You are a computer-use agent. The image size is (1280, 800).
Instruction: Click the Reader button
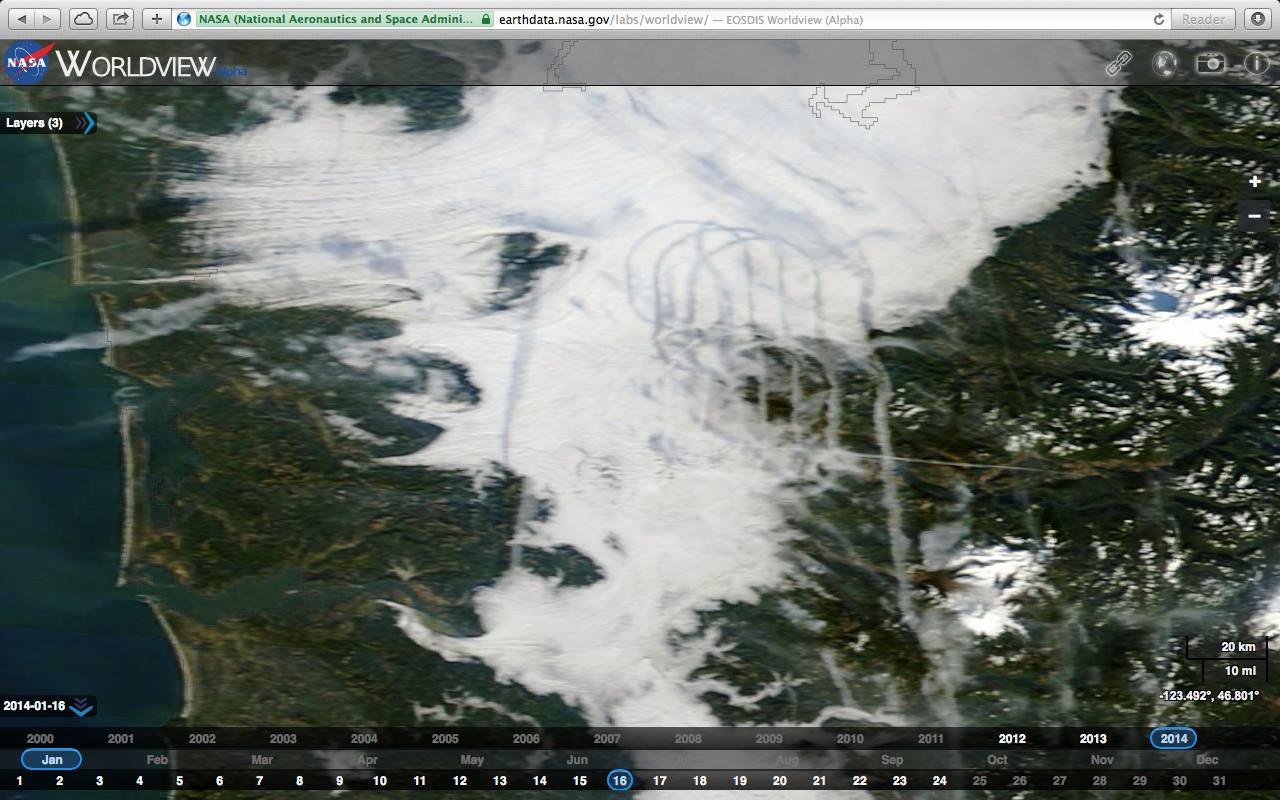1203,19
